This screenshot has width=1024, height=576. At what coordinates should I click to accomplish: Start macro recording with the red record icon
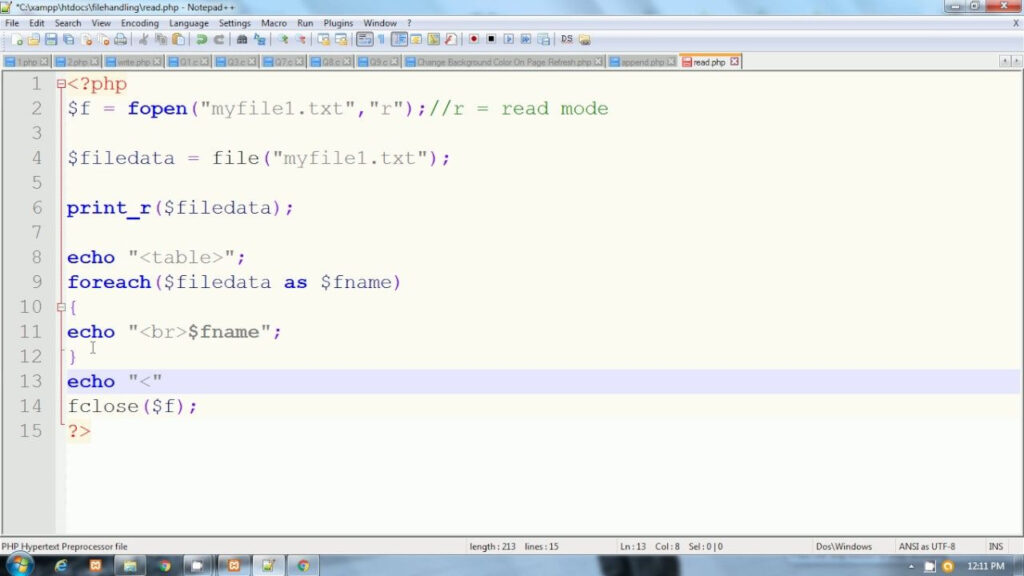[x=473, y=40]
